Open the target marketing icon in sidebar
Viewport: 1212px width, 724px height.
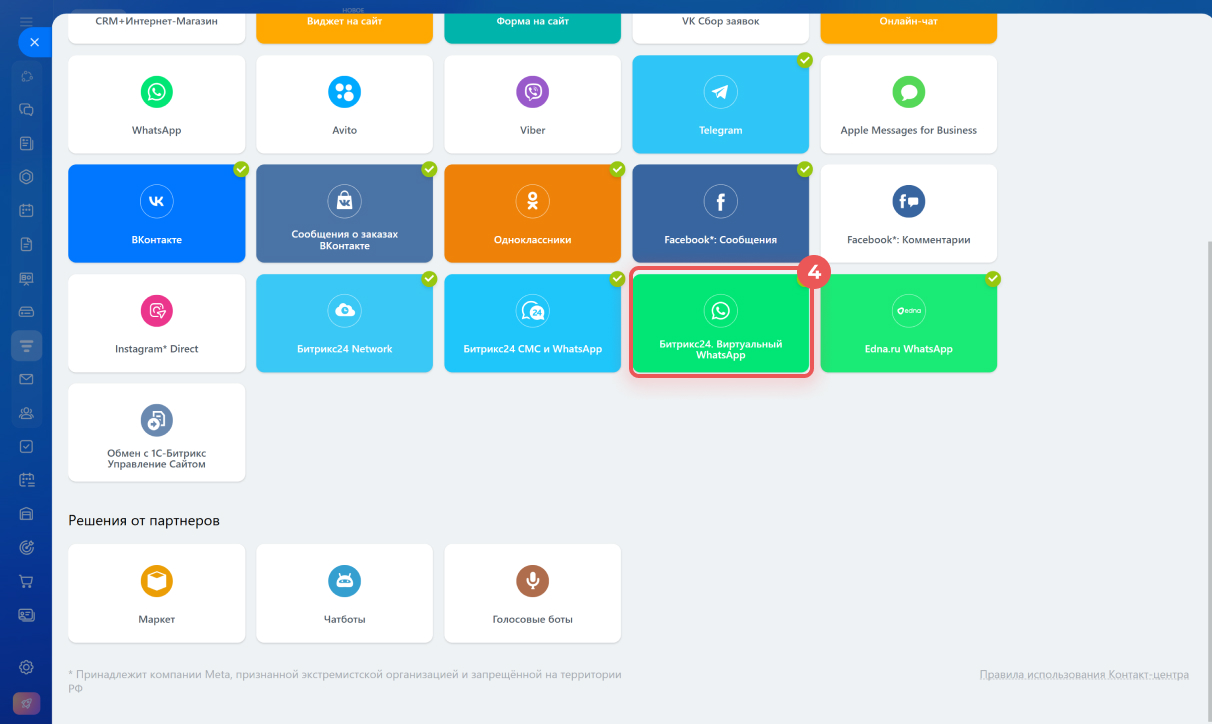click(27, 547)
